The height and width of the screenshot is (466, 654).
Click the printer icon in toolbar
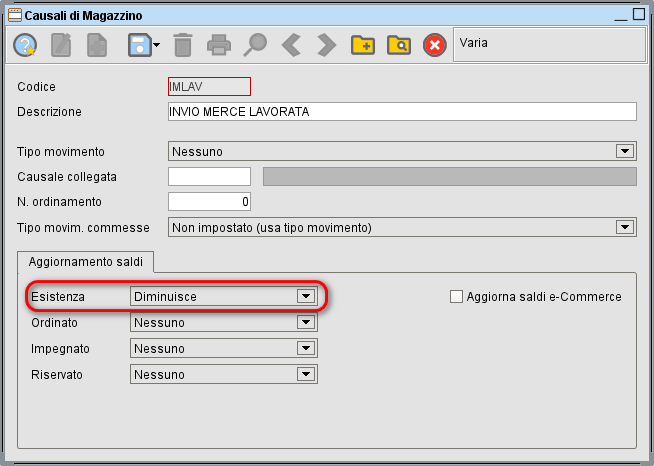tap(218, 45)
